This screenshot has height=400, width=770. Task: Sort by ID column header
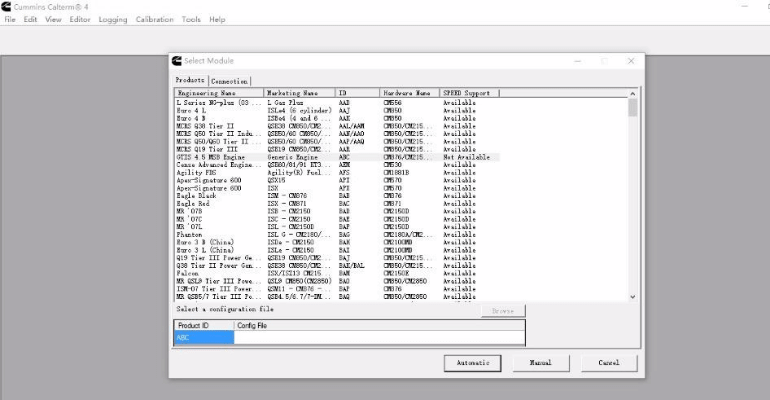click(x=358, y=93)
